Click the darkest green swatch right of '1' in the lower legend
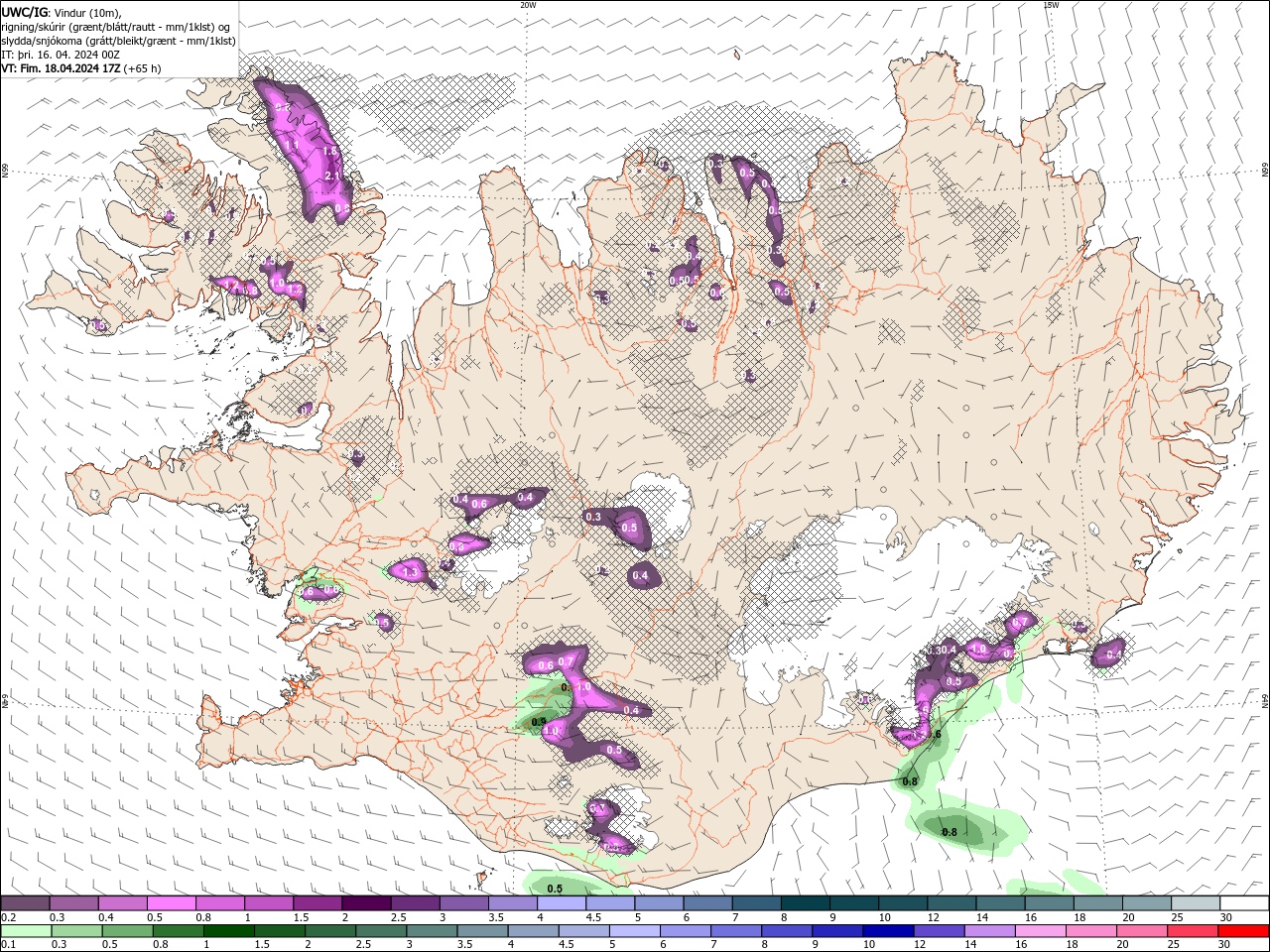This screenshot has width=1270, height=952. [x=228, y=931]
